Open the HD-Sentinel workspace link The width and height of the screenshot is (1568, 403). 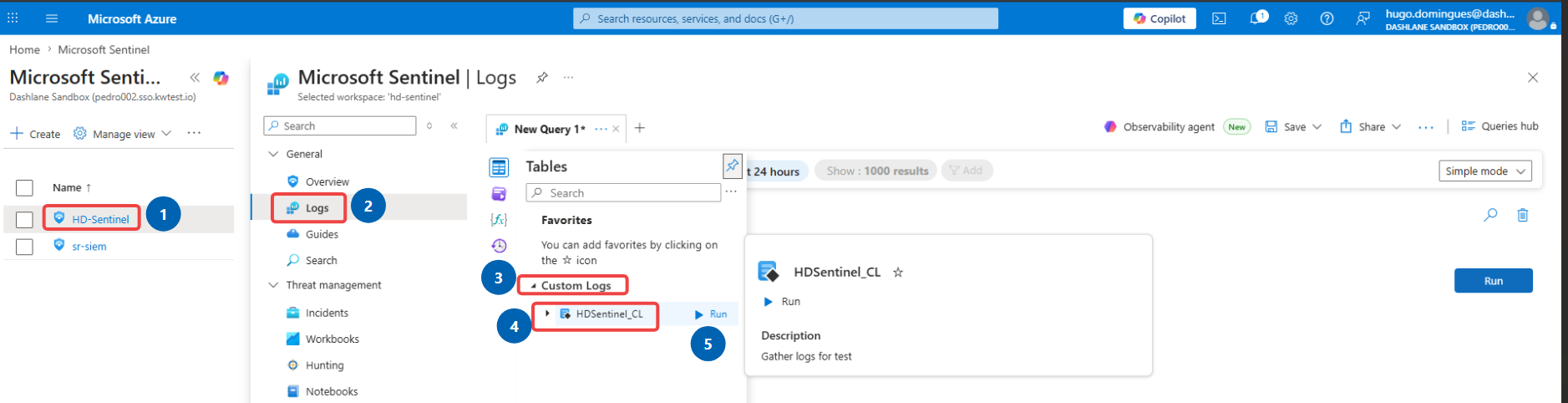[x=100, y=219]
